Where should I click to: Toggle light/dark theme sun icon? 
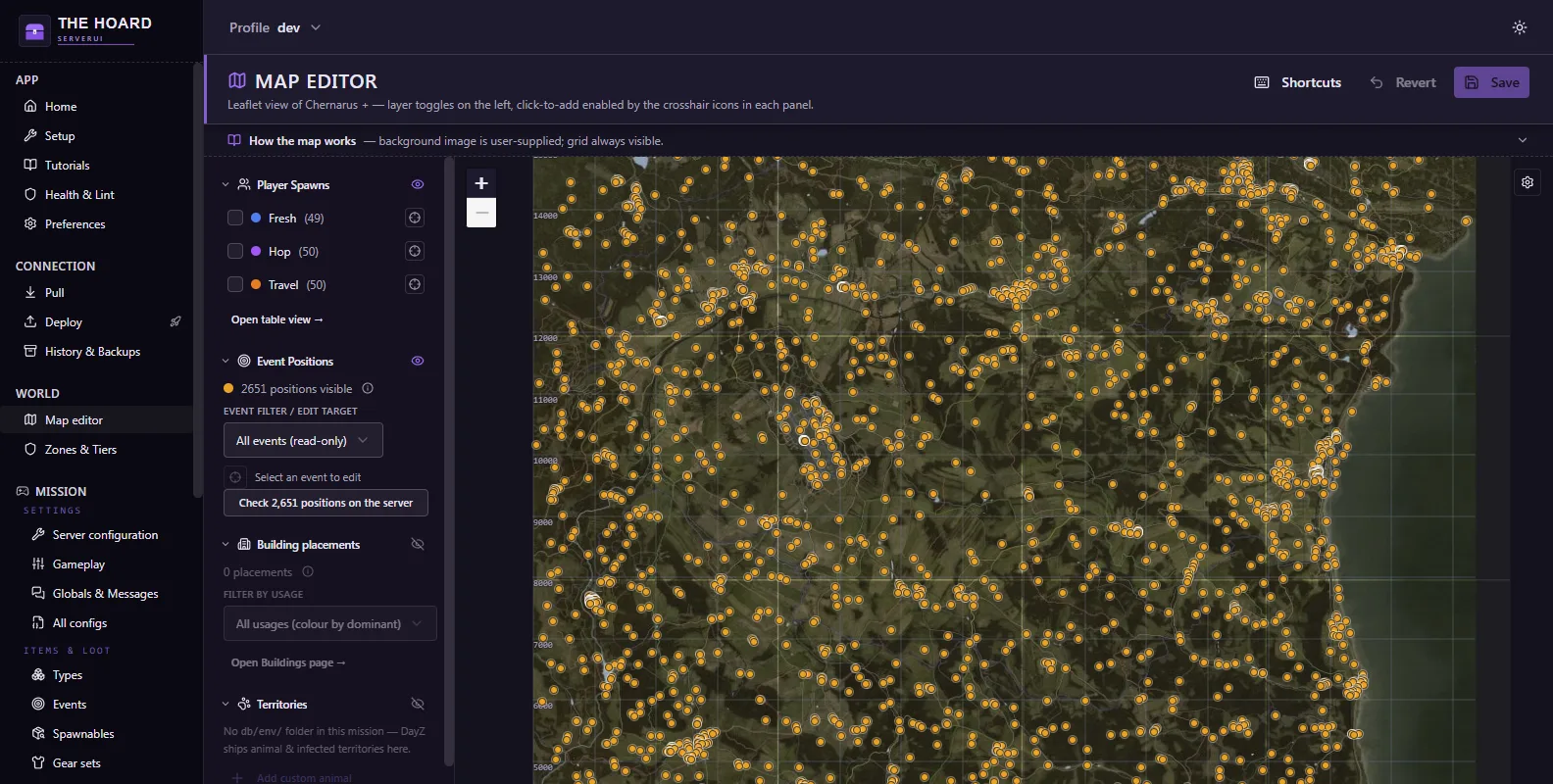click(1520, 27)
